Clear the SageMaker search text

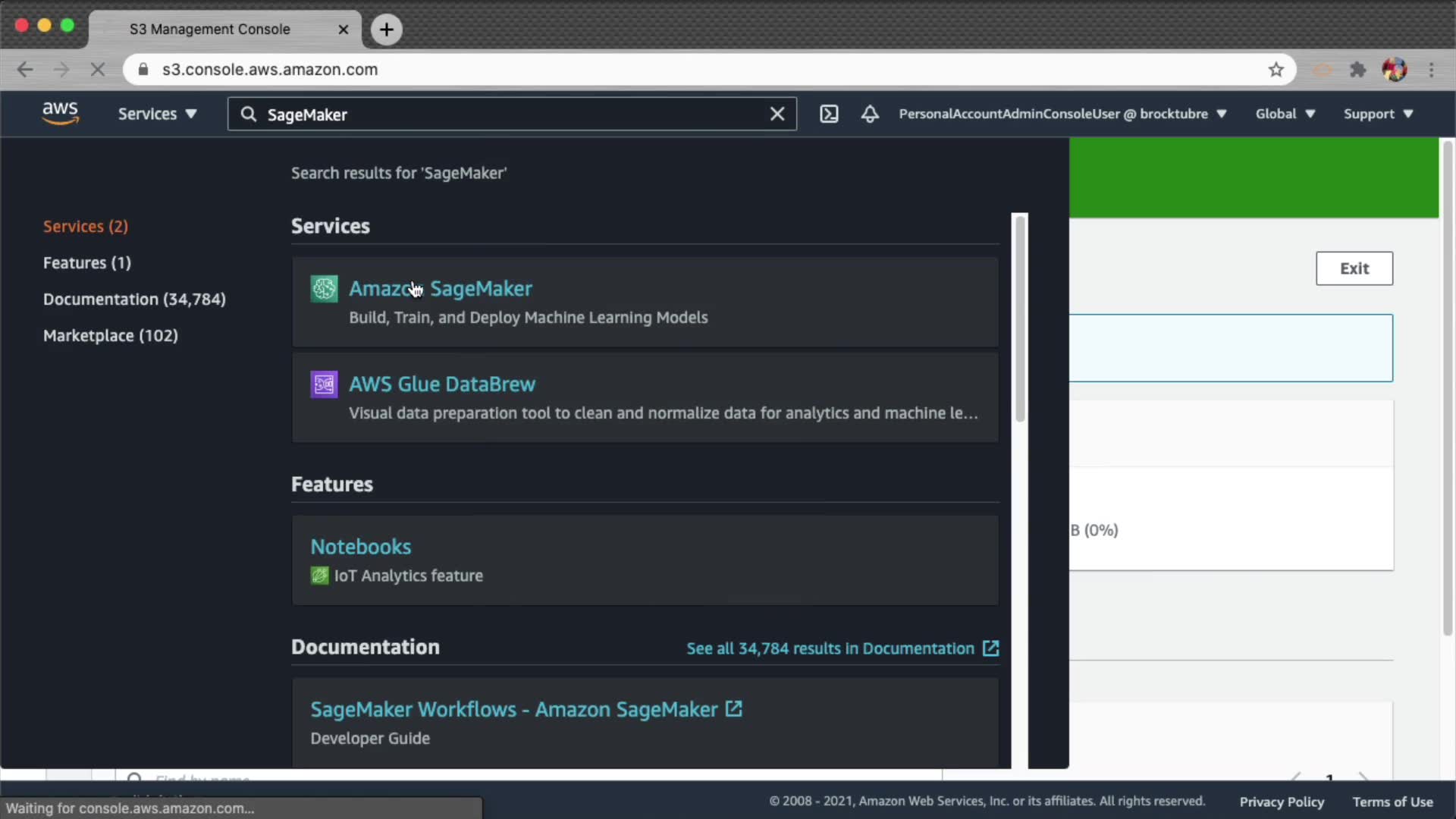777,114
